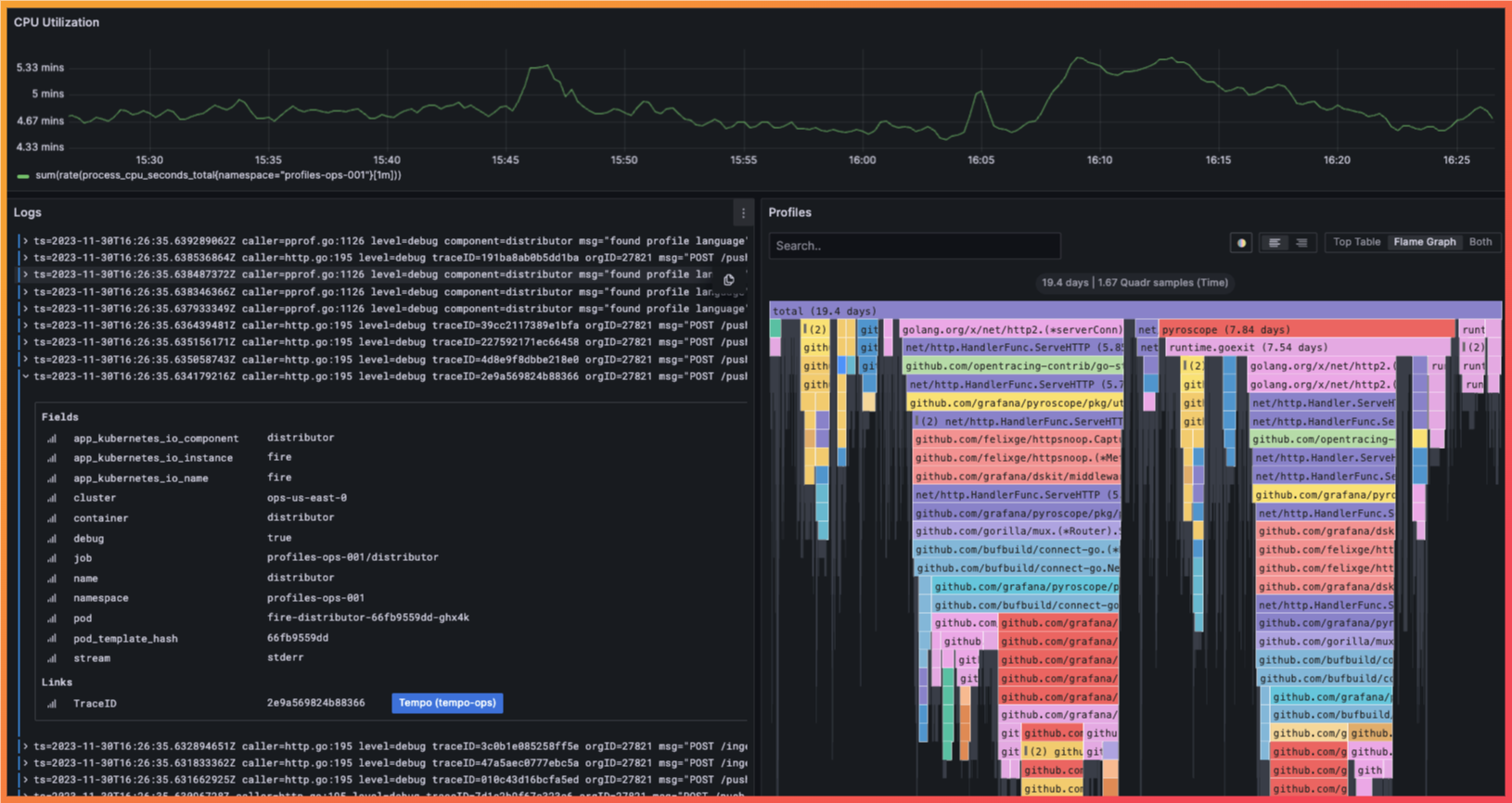Click stats icon for namespace field
1512x803 pixels.
click(52, 598)
